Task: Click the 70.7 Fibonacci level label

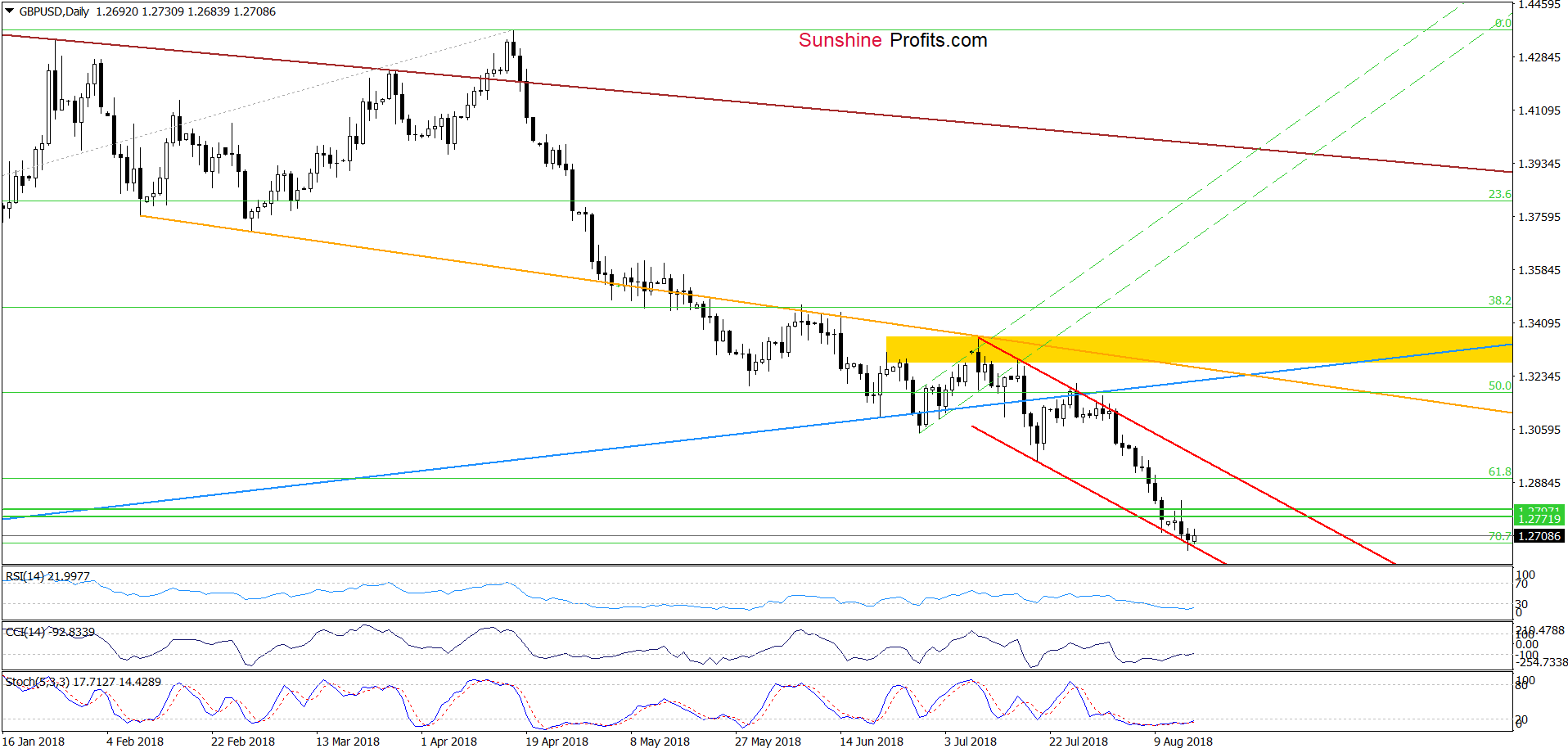Action: pyautogui.click(x=1499, y=536)
